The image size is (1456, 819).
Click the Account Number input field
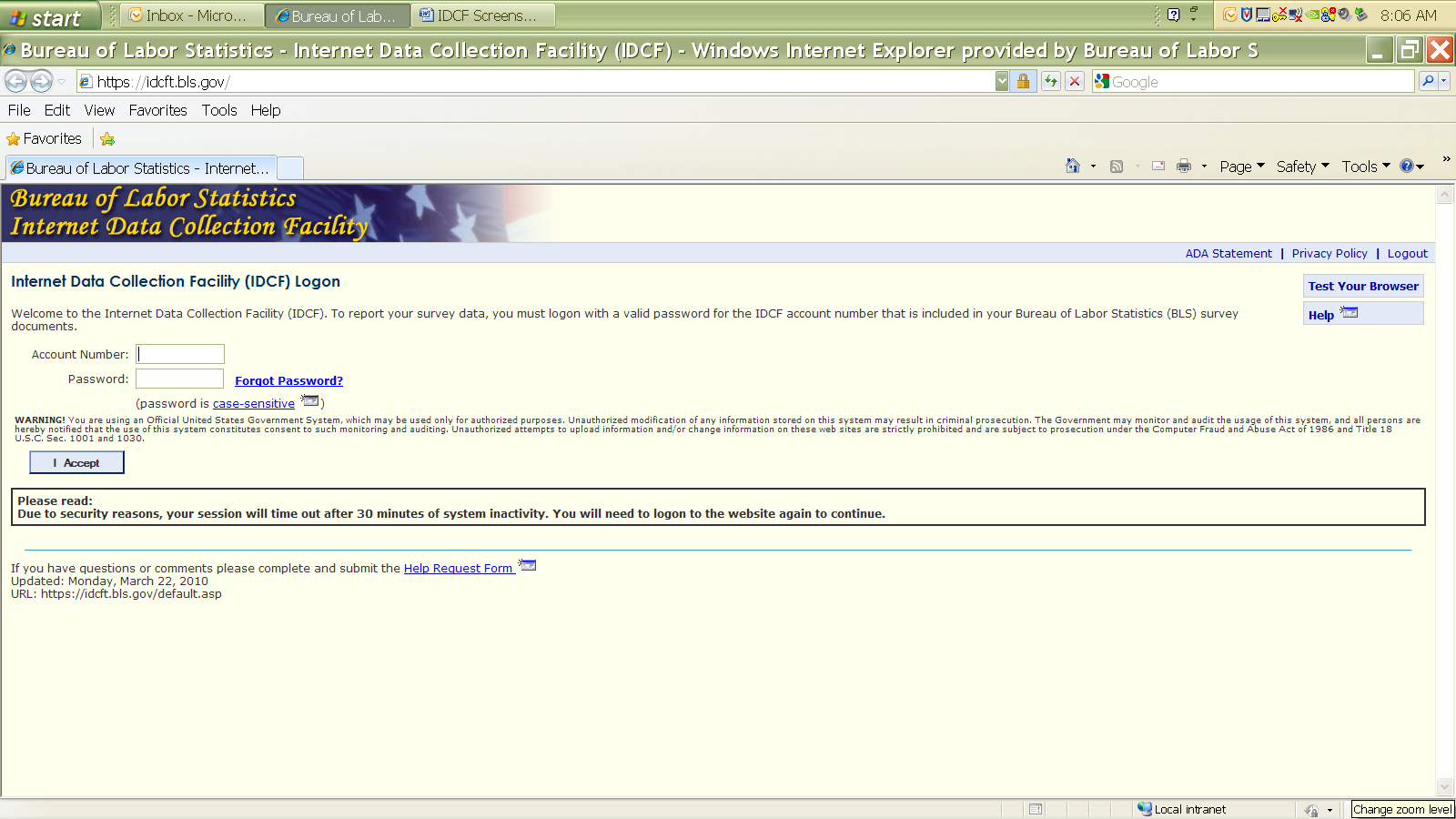pos(180,354)
